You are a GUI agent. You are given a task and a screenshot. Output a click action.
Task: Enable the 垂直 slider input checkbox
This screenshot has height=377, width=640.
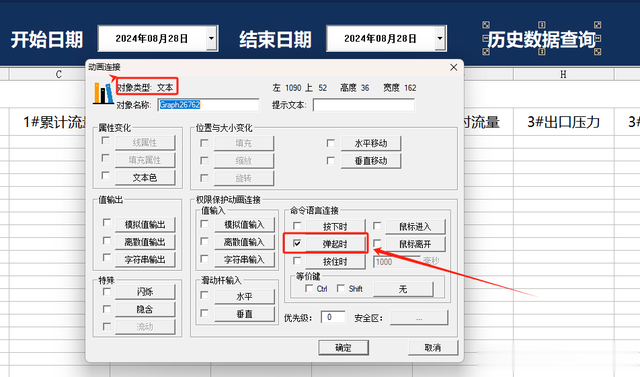coord(204,313)
